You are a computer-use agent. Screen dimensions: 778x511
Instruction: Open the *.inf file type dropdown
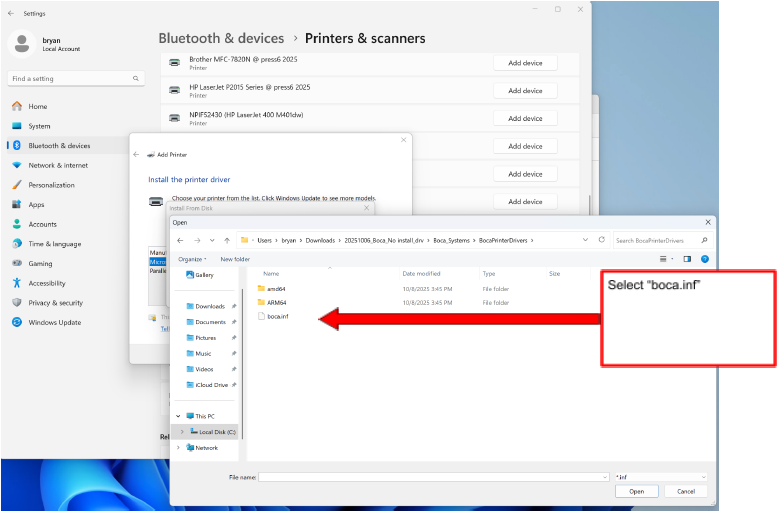(661, 477)
